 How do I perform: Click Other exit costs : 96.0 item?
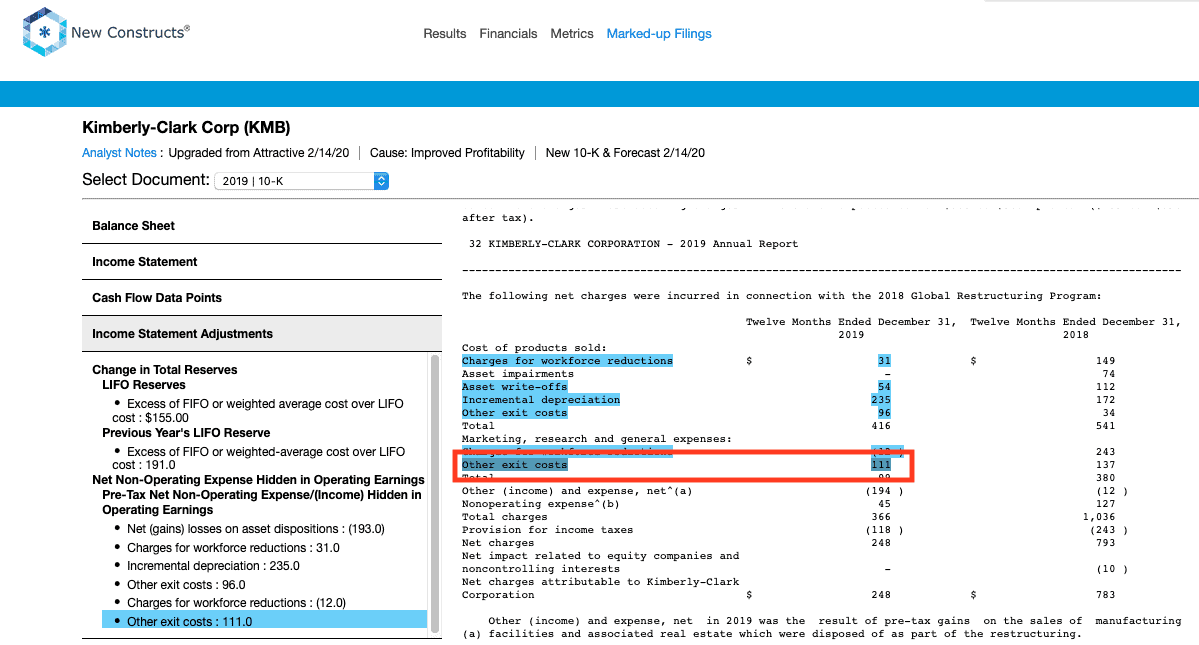[x=186, y=585]
